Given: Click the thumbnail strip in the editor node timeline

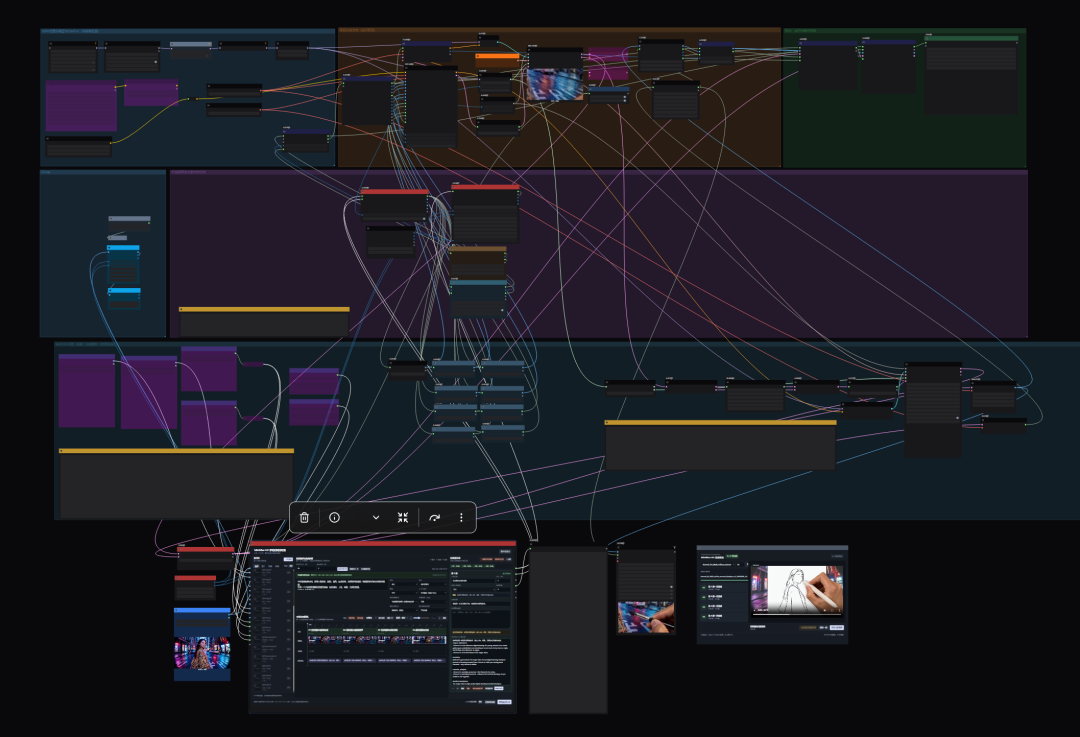Looking at the screenshot, I should coord(377,640).
